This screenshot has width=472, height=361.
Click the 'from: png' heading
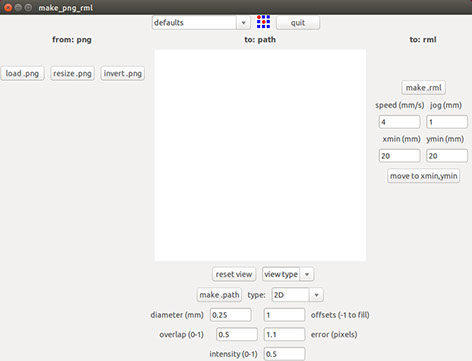tap(72, 40)
